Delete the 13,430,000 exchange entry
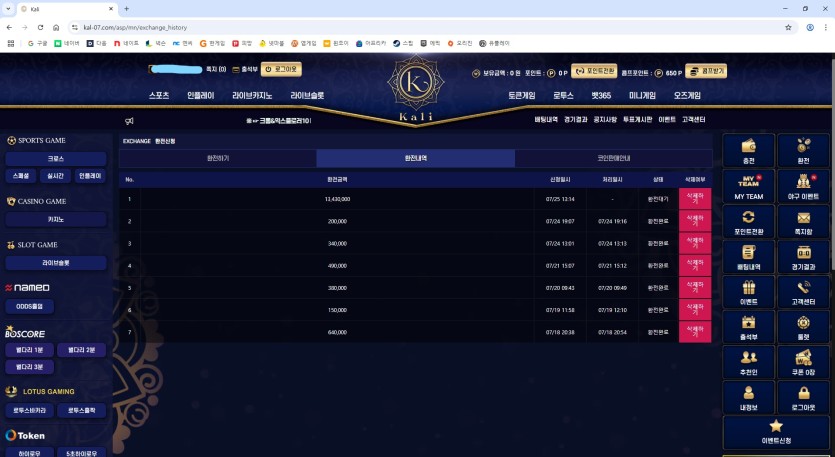This screenshot has height=457, width=835. coord(694,198)
